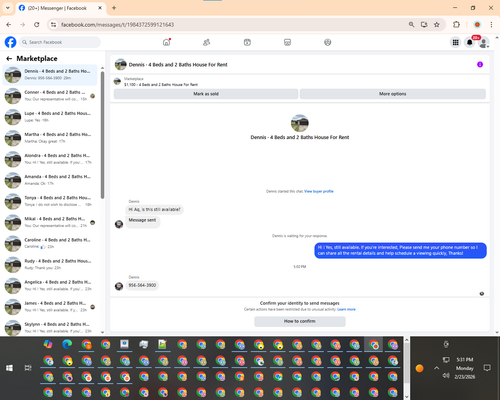Open the Caroline conversation

(x=50, y=243)
